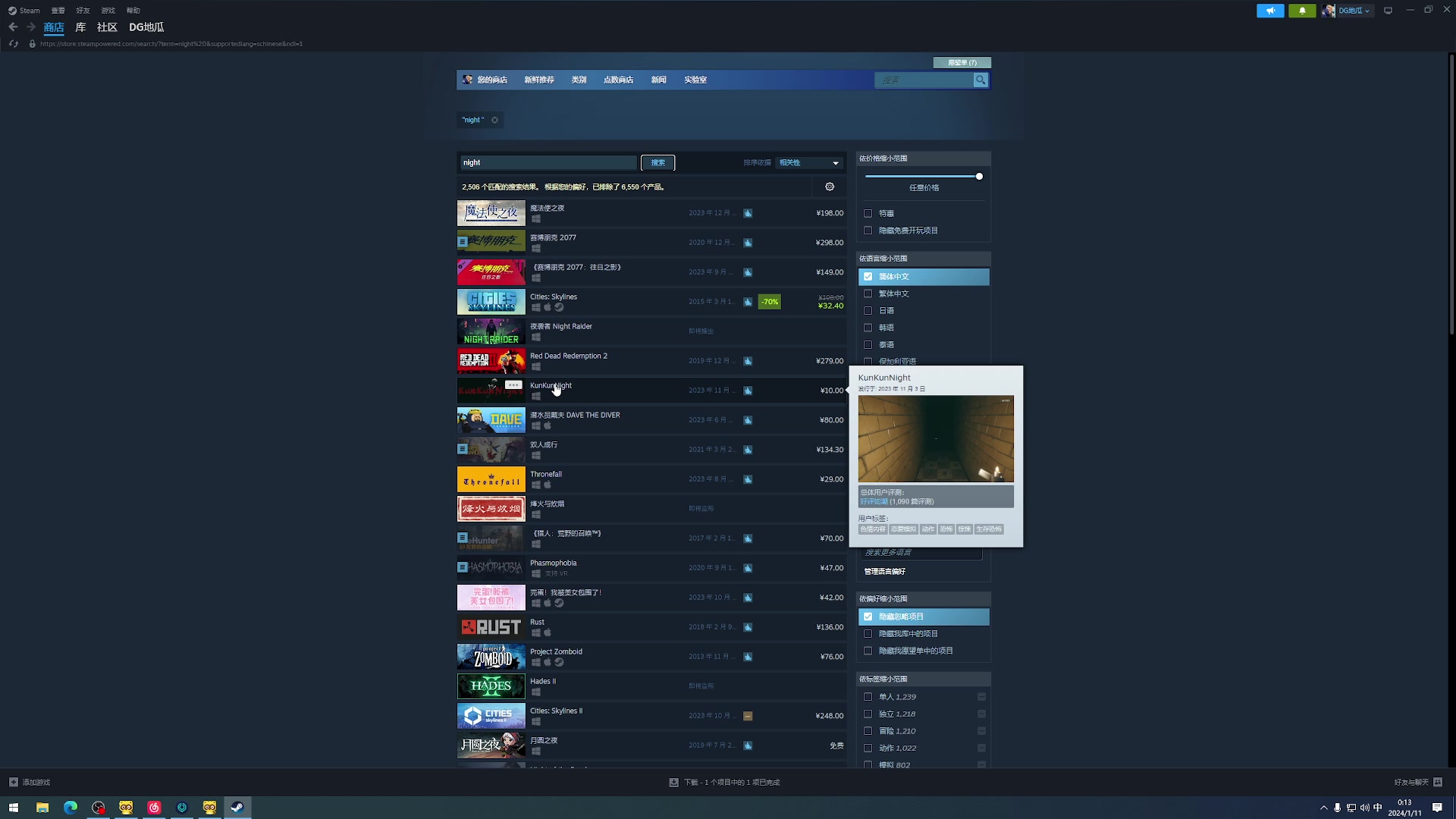Open the DG地瓜 account dropdown at top right

coord(1354,11)
